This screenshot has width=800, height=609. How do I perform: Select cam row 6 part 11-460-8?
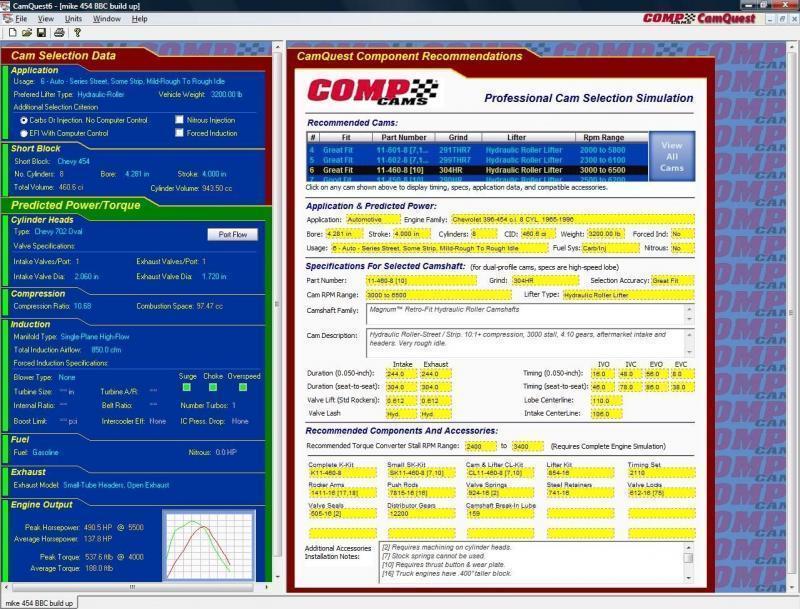(477, 170)
